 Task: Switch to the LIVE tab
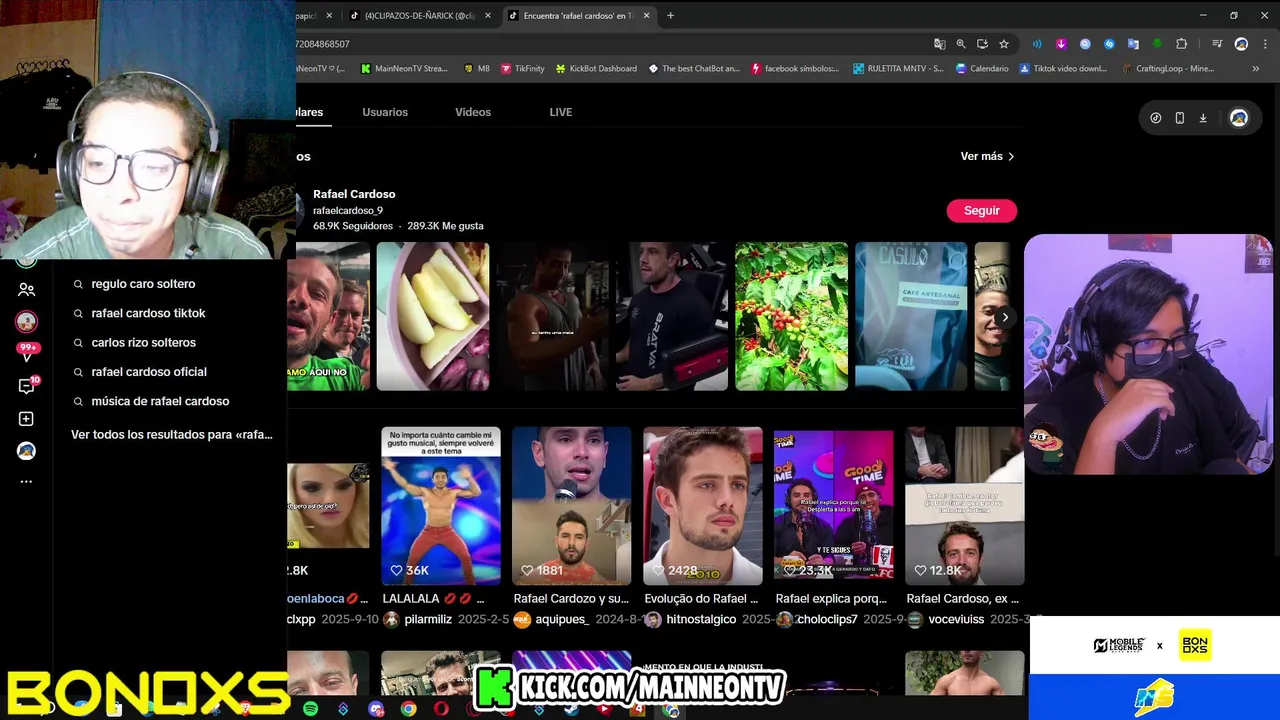[561, 112]
